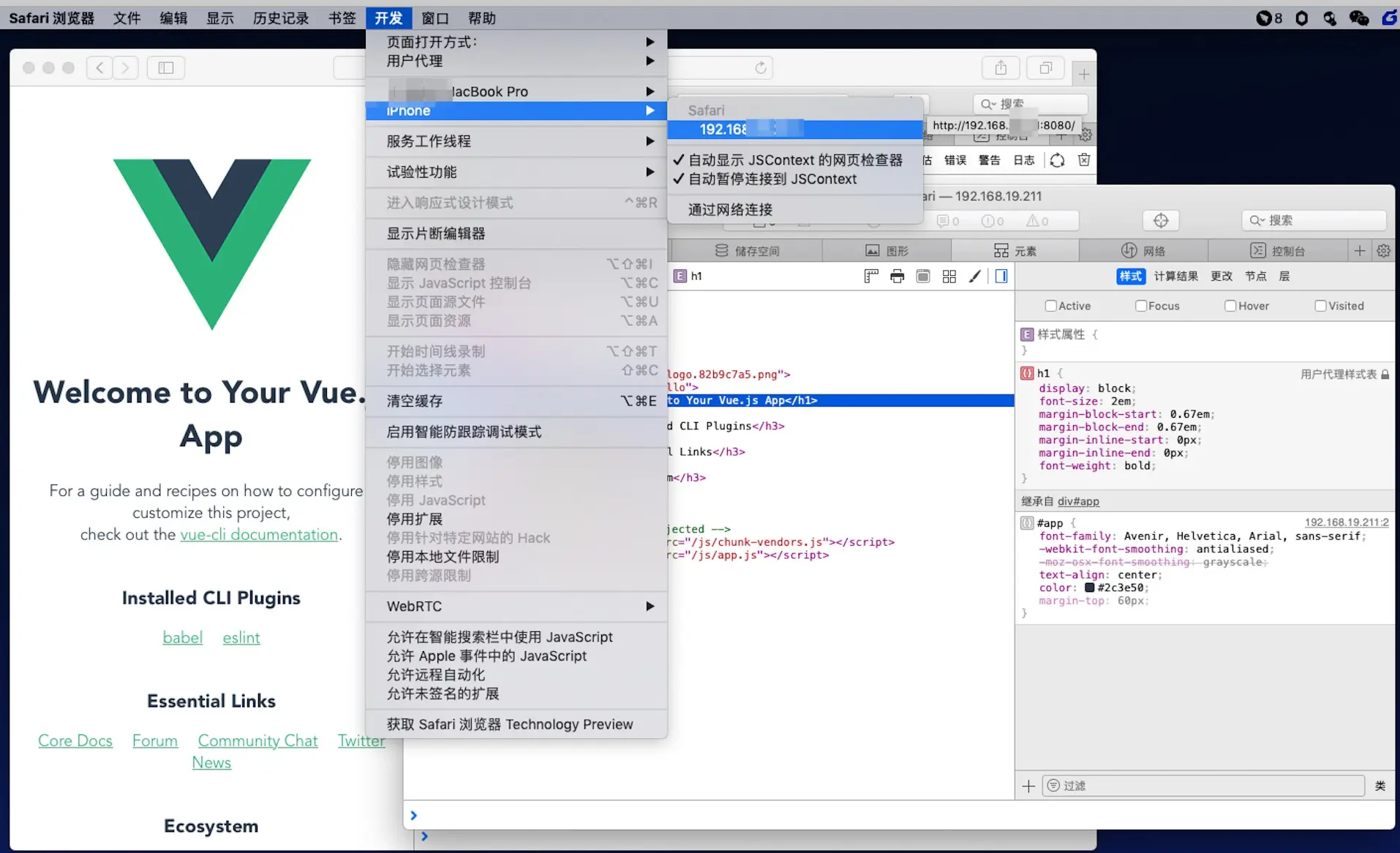Open WeChat icon in macOS menu bar
The image size is (1400, 853).
tap(1359, 18)
